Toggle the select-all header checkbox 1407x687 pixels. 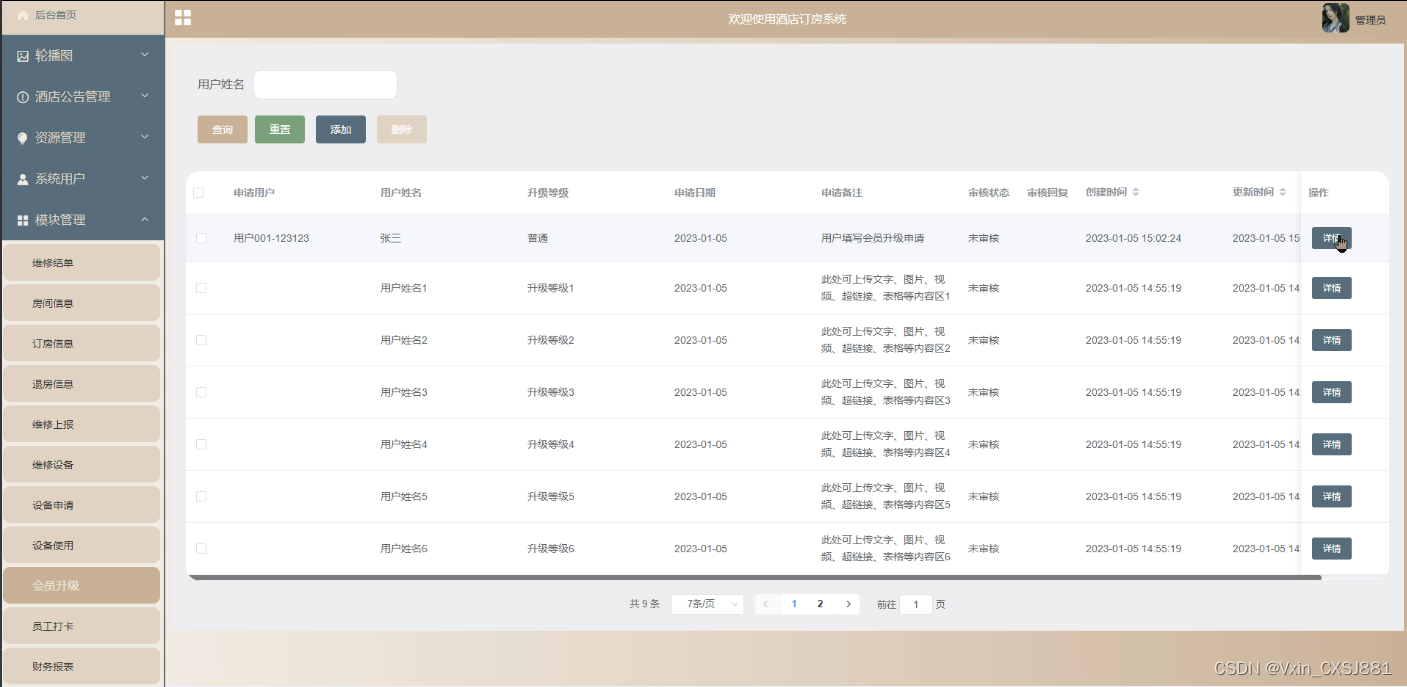(x=198, y=193)
